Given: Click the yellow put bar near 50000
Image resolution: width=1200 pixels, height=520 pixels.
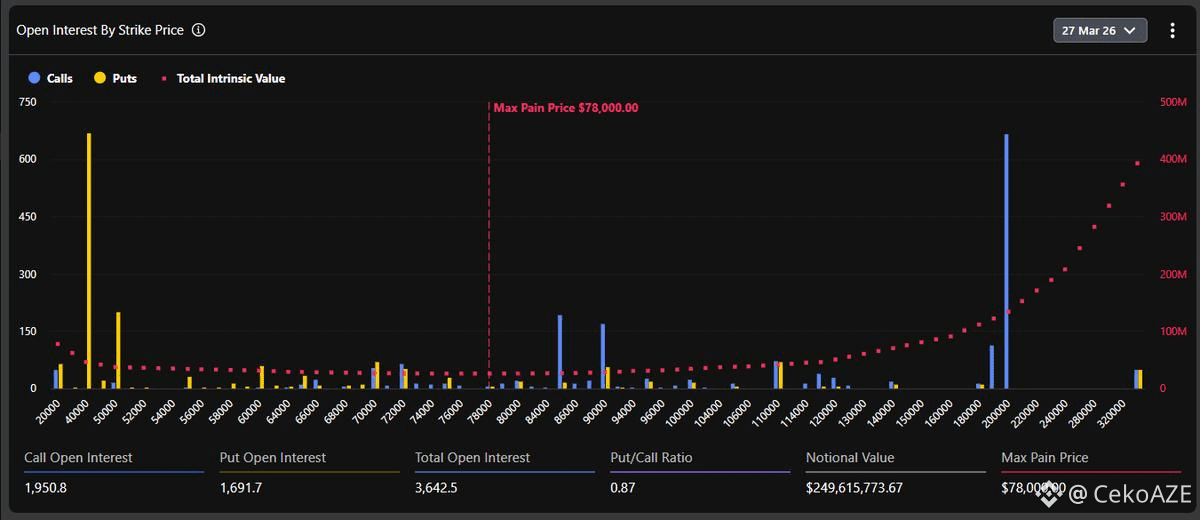Looking at the screenshot, I should (118, 350).
